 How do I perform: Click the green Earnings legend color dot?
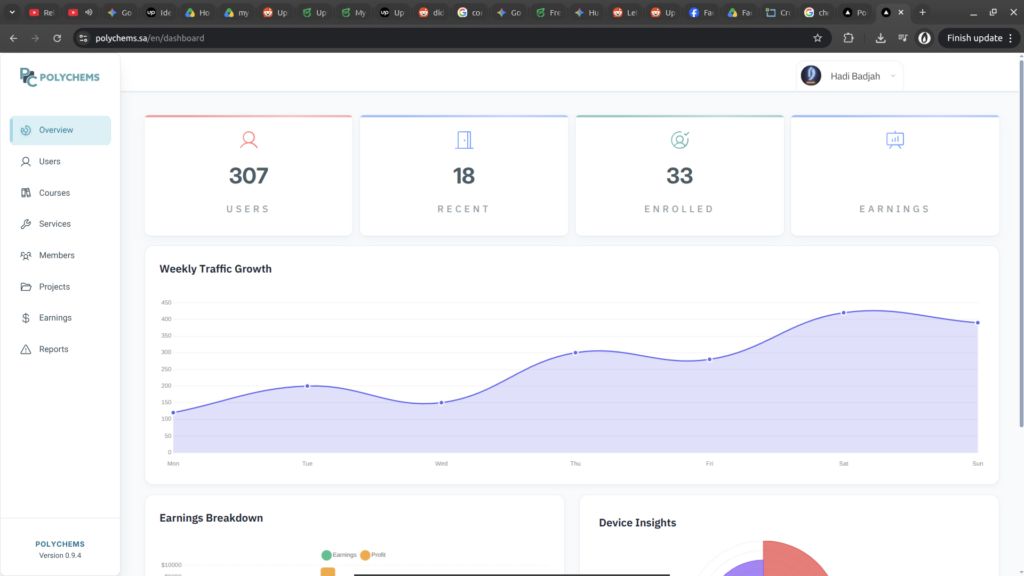(x=326, y=555)
